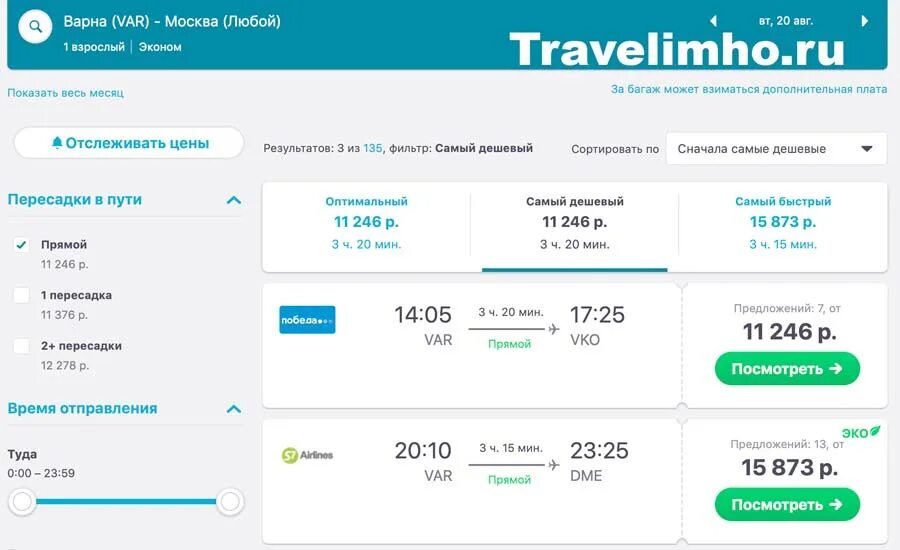Open the Сначала самые дешевые sort dropdown
This screenshot has height=550, width=900.
click(776, 149)
